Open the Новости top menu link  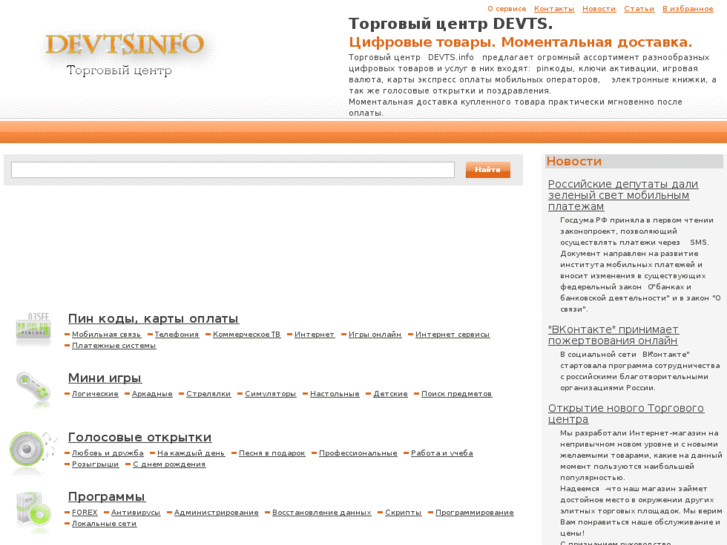599,9
